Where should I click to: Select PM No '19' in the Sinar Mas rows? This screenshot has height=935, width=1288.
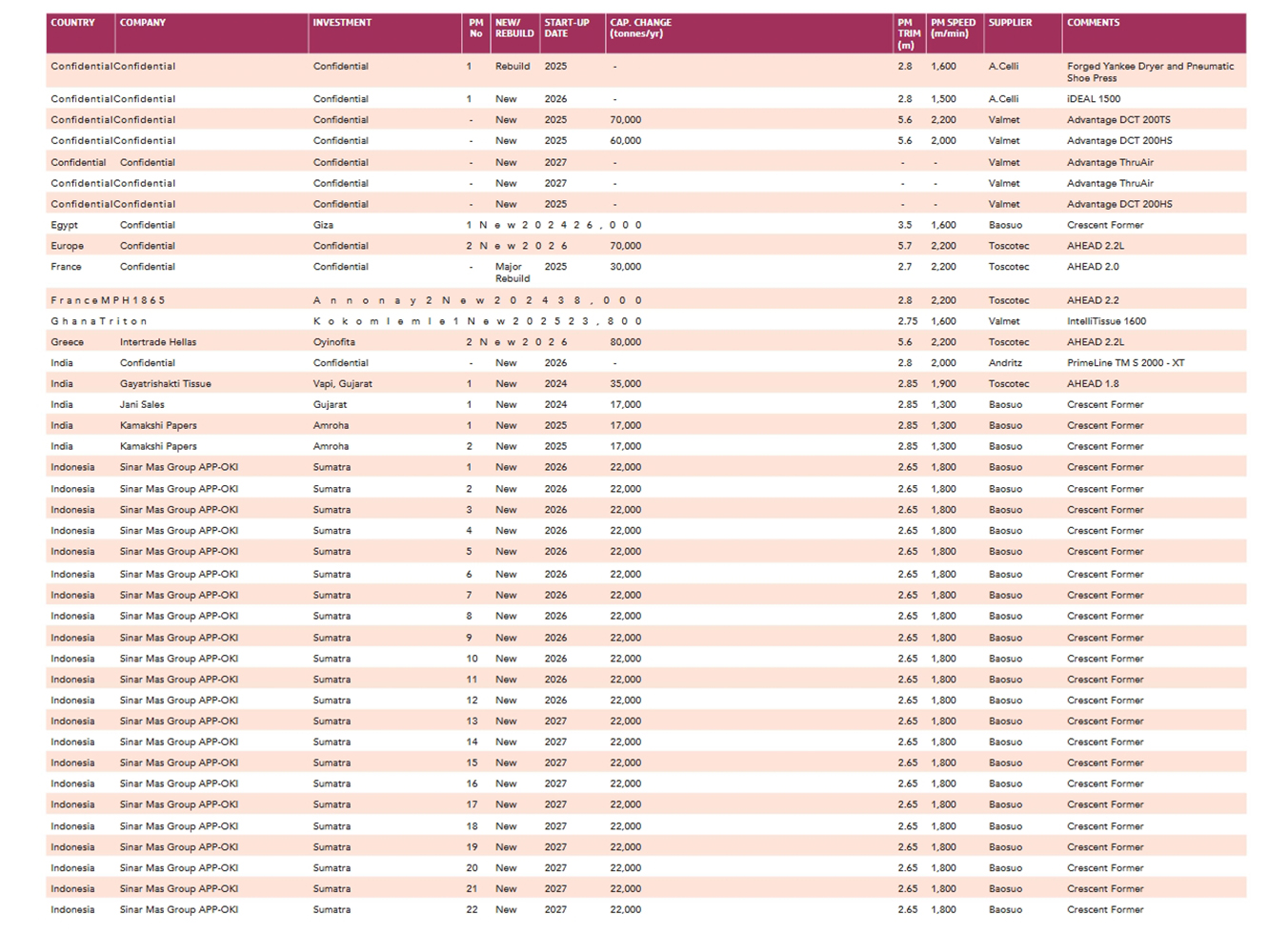click(473, 847)
